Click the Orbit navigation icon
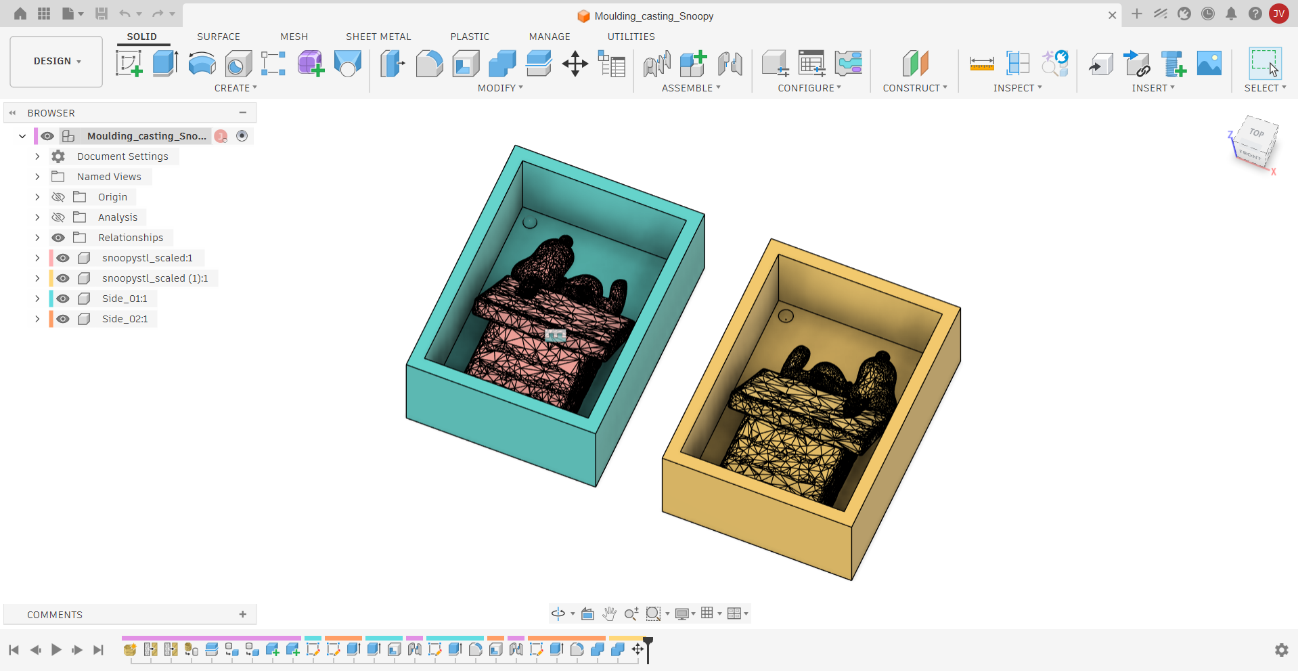 click(x=559, y=613)
